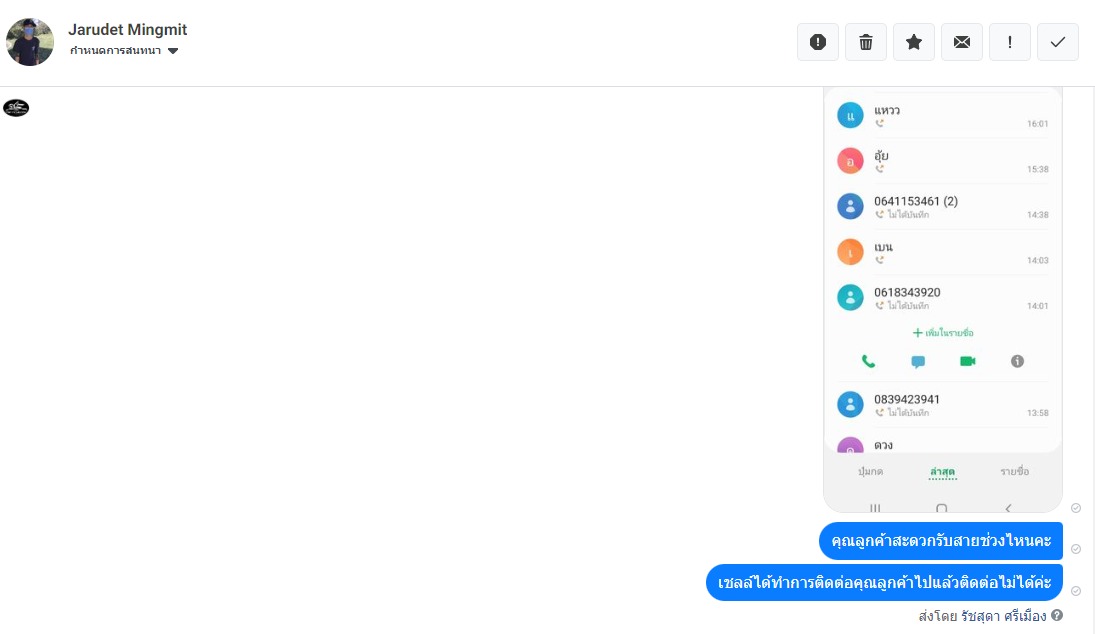1095x634 pixels.
Task: Click the small page logo avatar
Action: (x=16, y=108)
